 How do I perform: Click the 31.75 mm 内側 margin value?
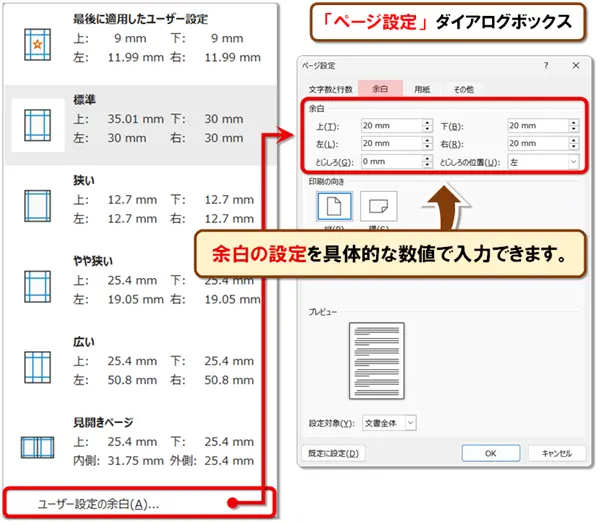135,460
